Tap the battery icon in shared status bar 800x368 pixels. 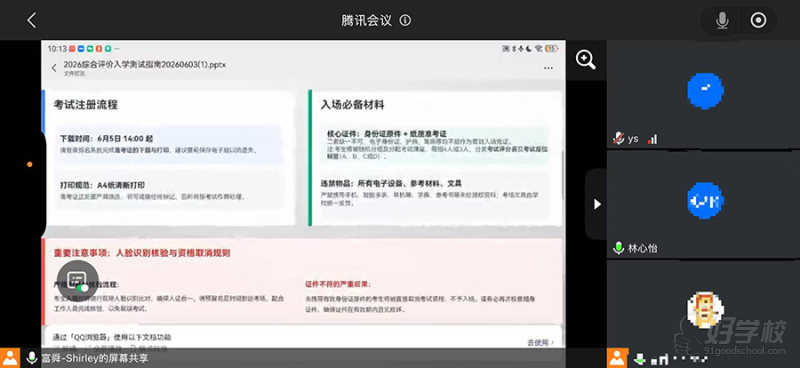tap(551, 48)
